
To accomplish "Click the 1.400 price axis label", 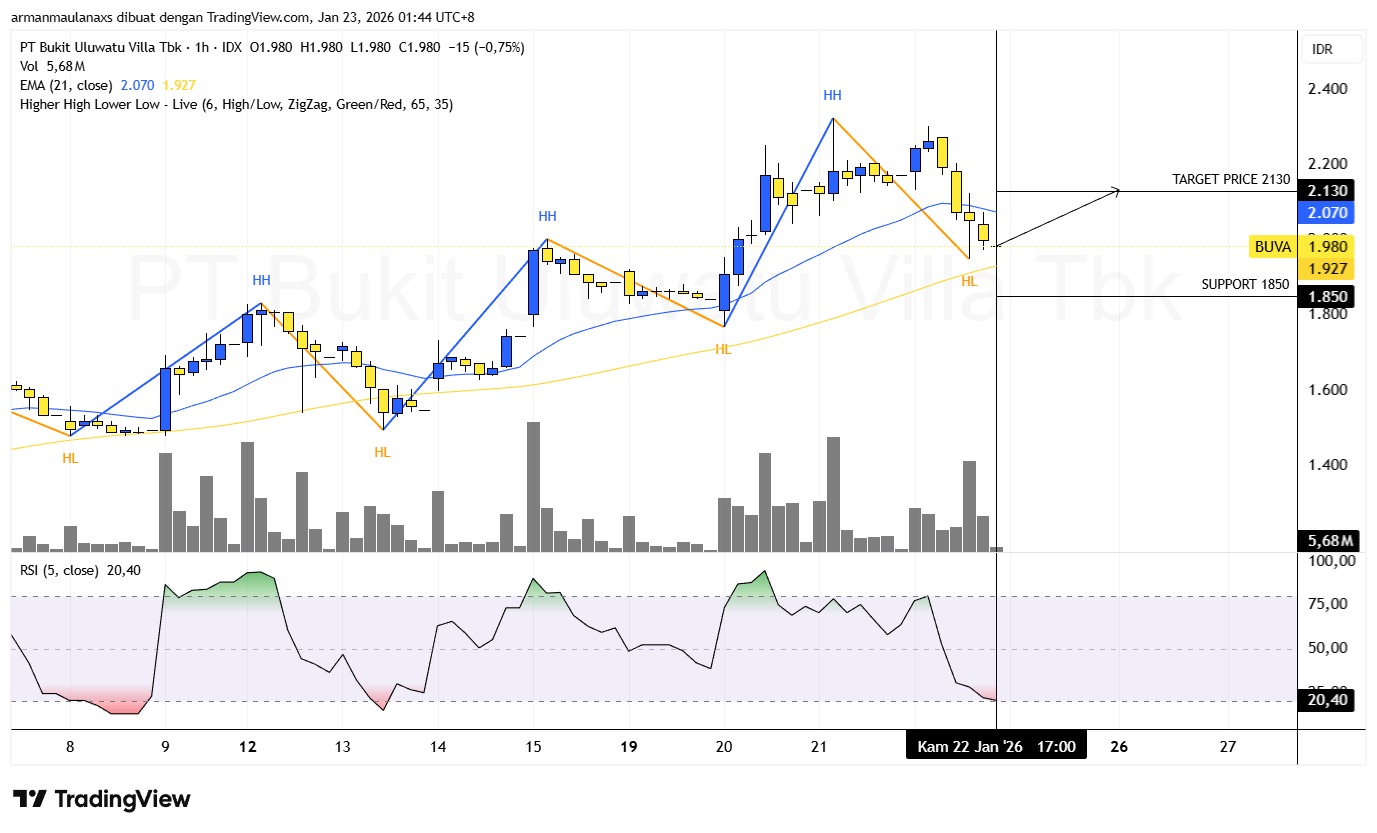I will pyautogui.click(x=1328, y=465).
